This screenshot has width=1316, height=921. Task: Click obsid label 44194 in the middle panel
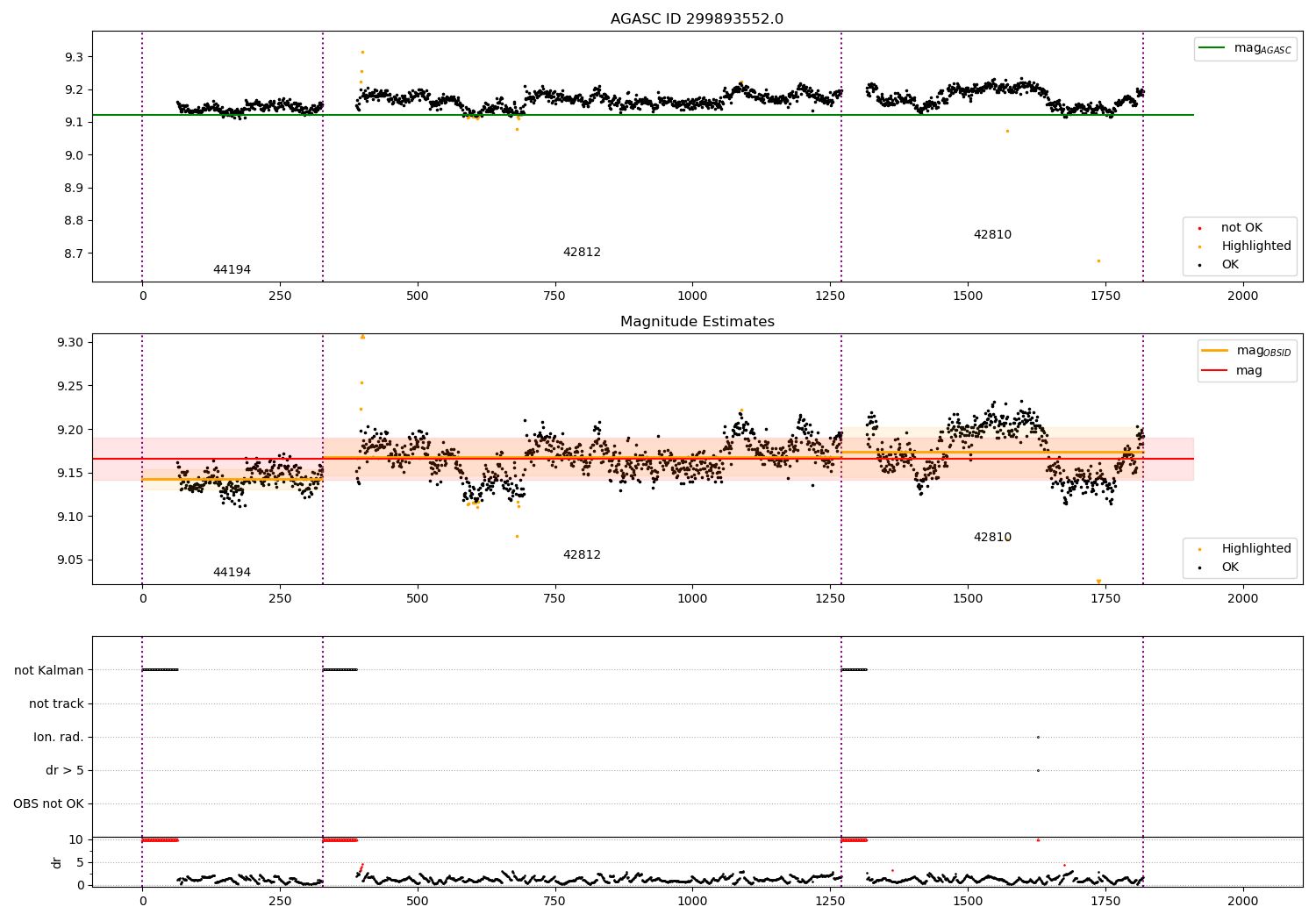232,573
